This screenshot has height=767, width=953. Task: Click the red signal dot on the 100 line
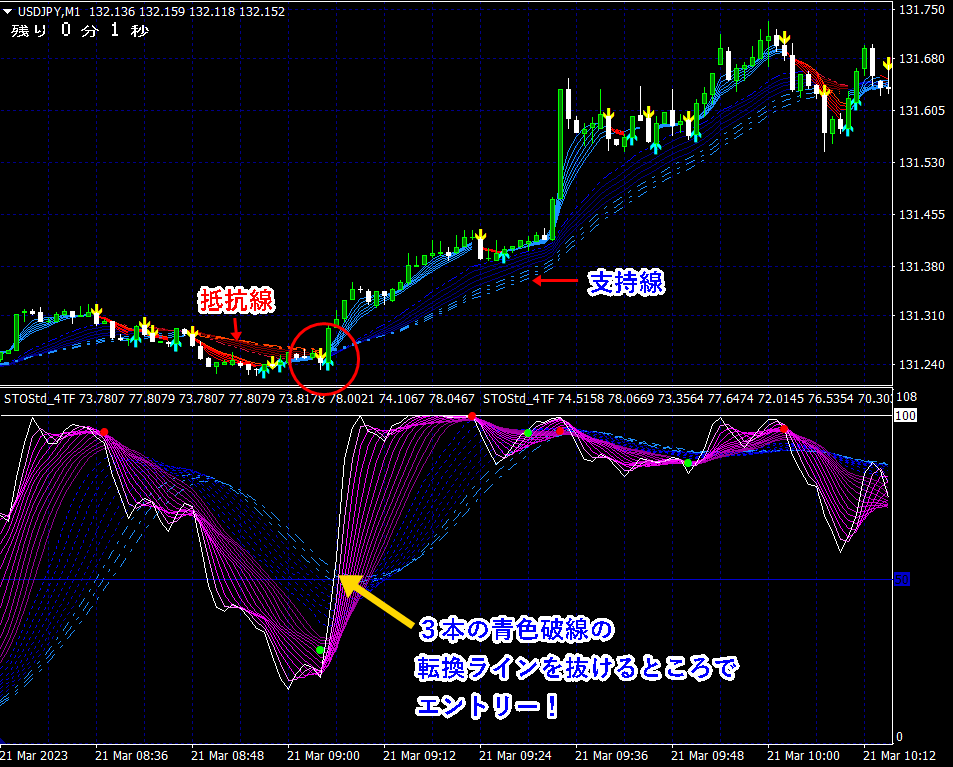pyautogui.click(x=472, y=416)
